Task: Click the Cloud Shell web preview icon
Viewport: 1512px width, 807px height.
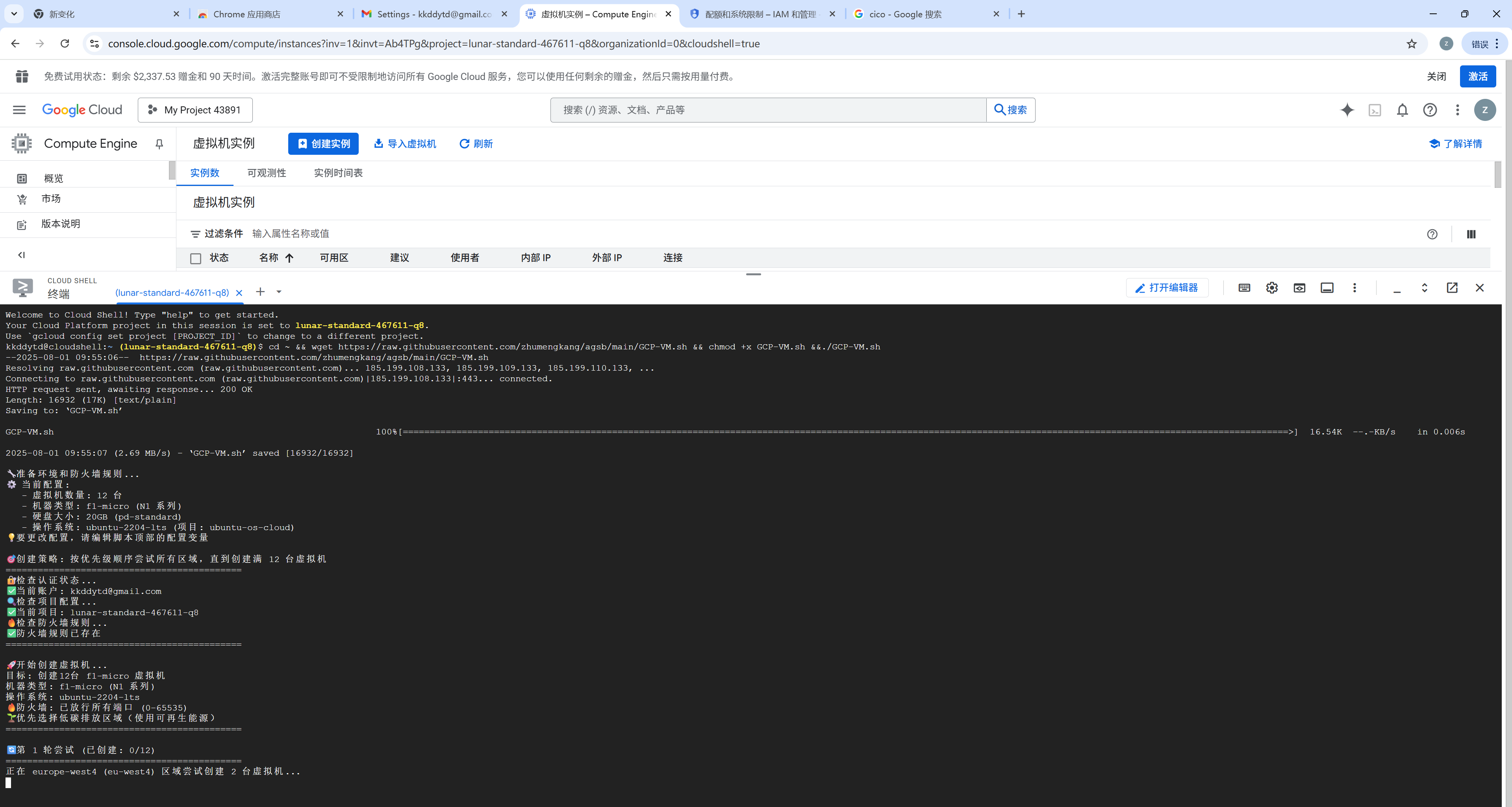Action: tap(1299, 288)
